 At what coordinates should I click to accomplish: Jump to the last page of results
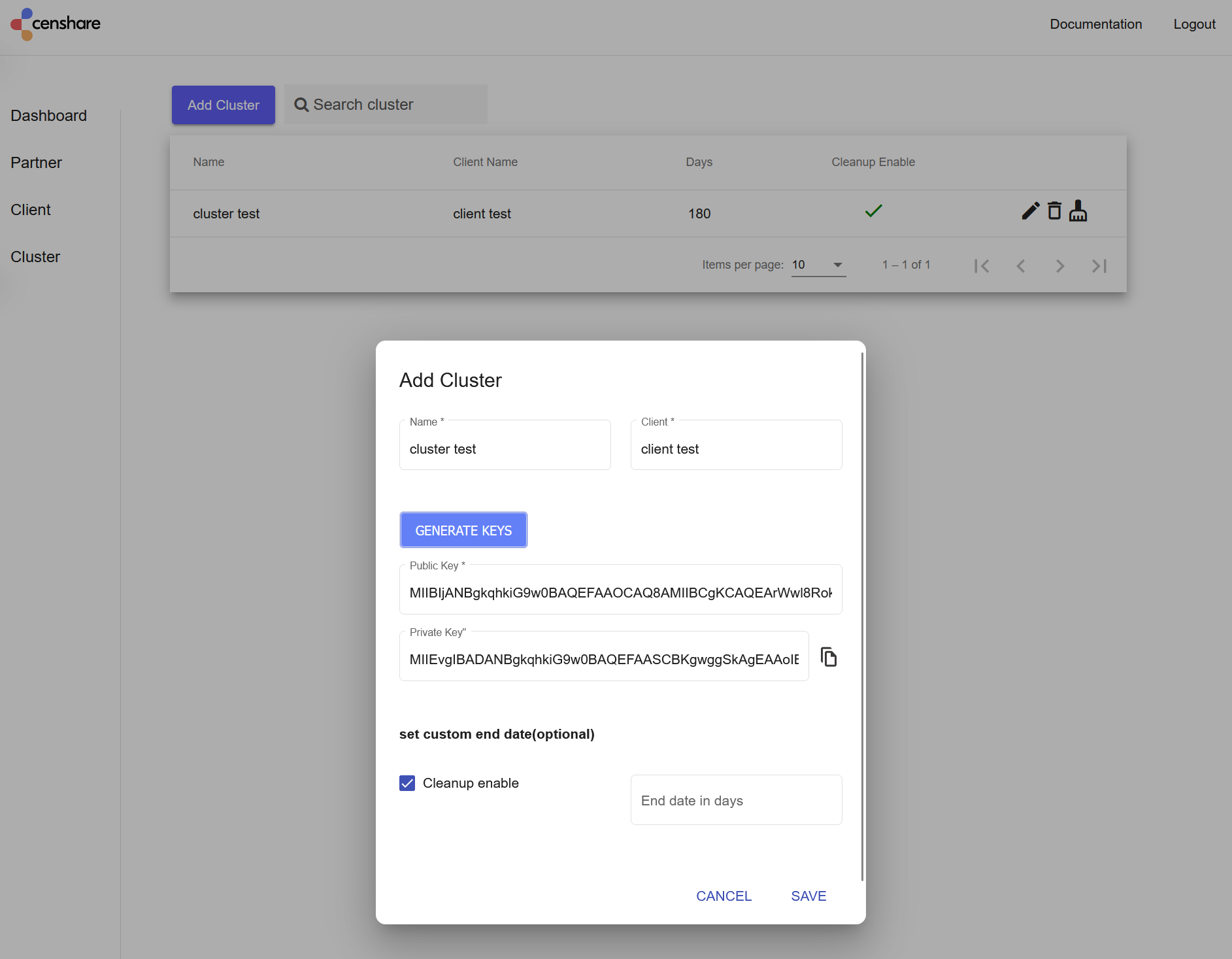[1099, 266]
